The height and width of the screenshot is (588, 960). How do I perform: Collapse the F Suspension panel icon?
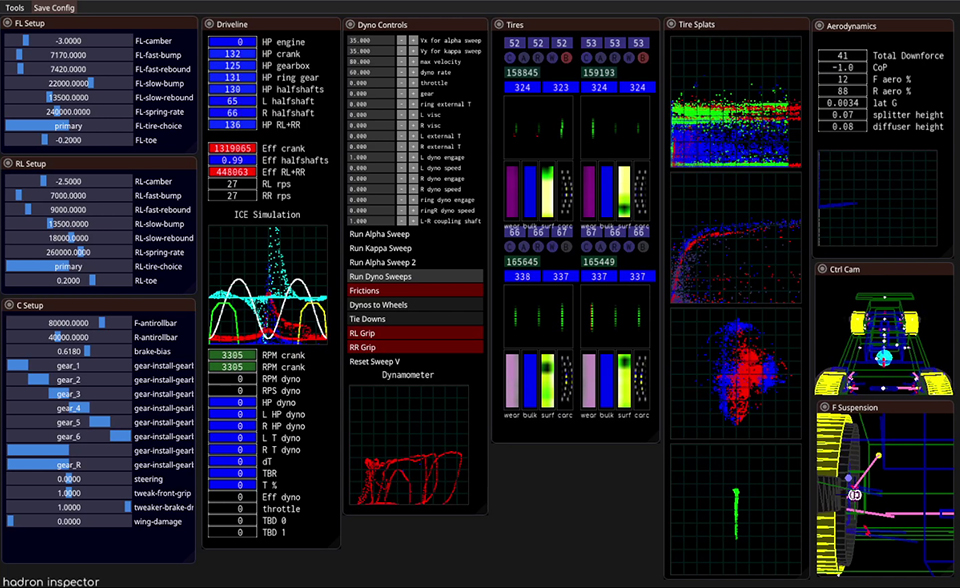click(x=823, y=407)
